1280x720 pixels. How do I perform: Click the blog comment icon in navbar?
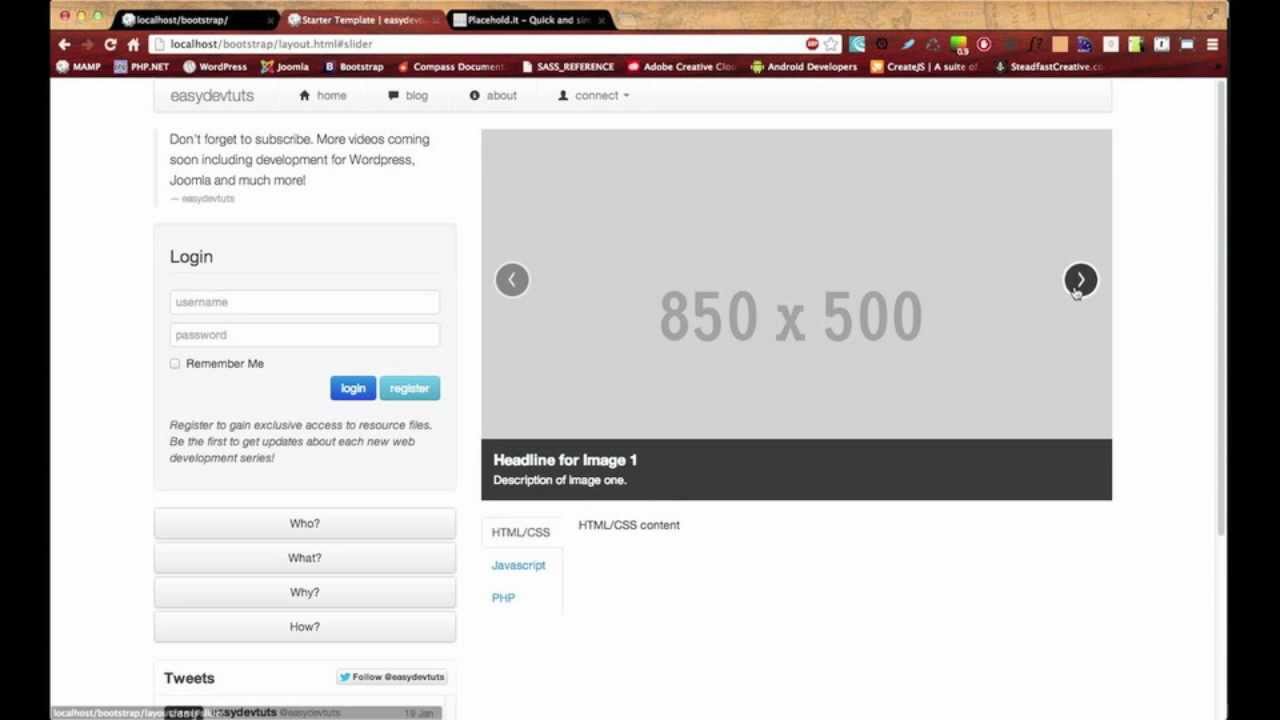[394, 95]
